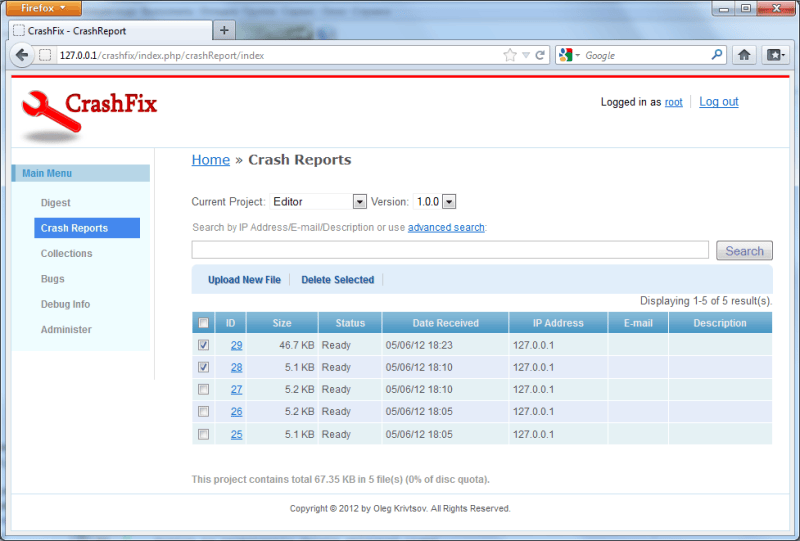The width and height of the screenshot is (800, 541).
Task: Expand the Version dropdown
Action: 448,202
